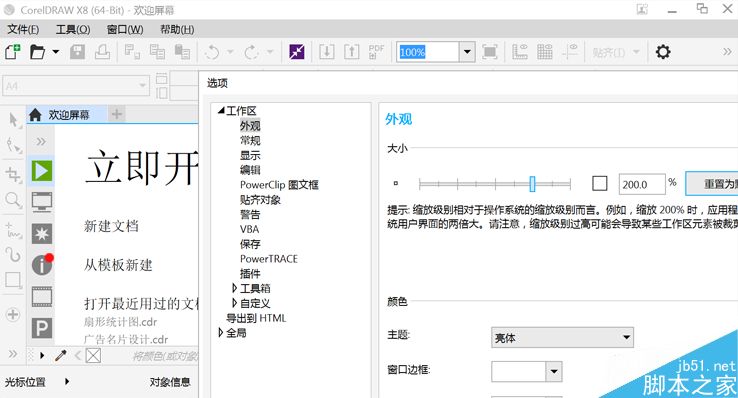
Task: Click the Open folder icon
Action: pos(37,51)
